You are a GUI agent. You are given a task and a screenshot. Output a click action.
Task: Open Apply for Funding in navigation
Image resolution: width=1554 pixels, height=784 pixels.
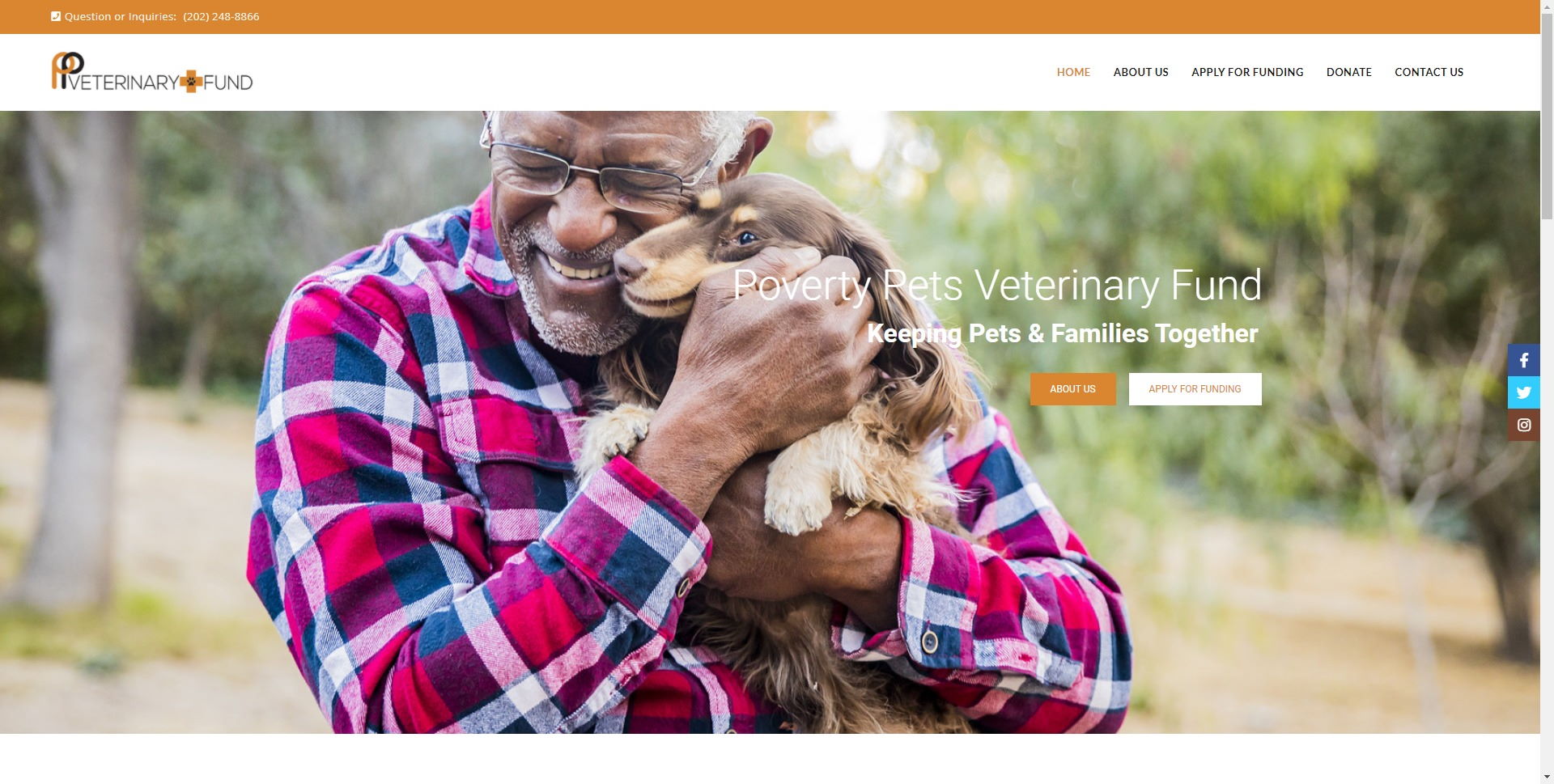[1247, 72]
